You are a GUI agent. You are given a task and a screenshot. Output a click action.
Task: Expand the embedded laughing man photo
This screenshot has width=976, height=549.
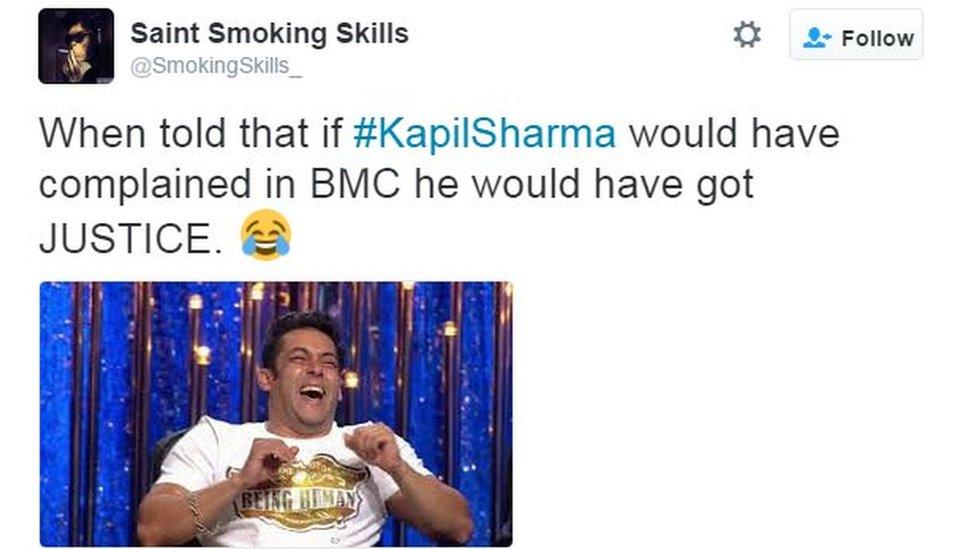(x=276, y=414)
